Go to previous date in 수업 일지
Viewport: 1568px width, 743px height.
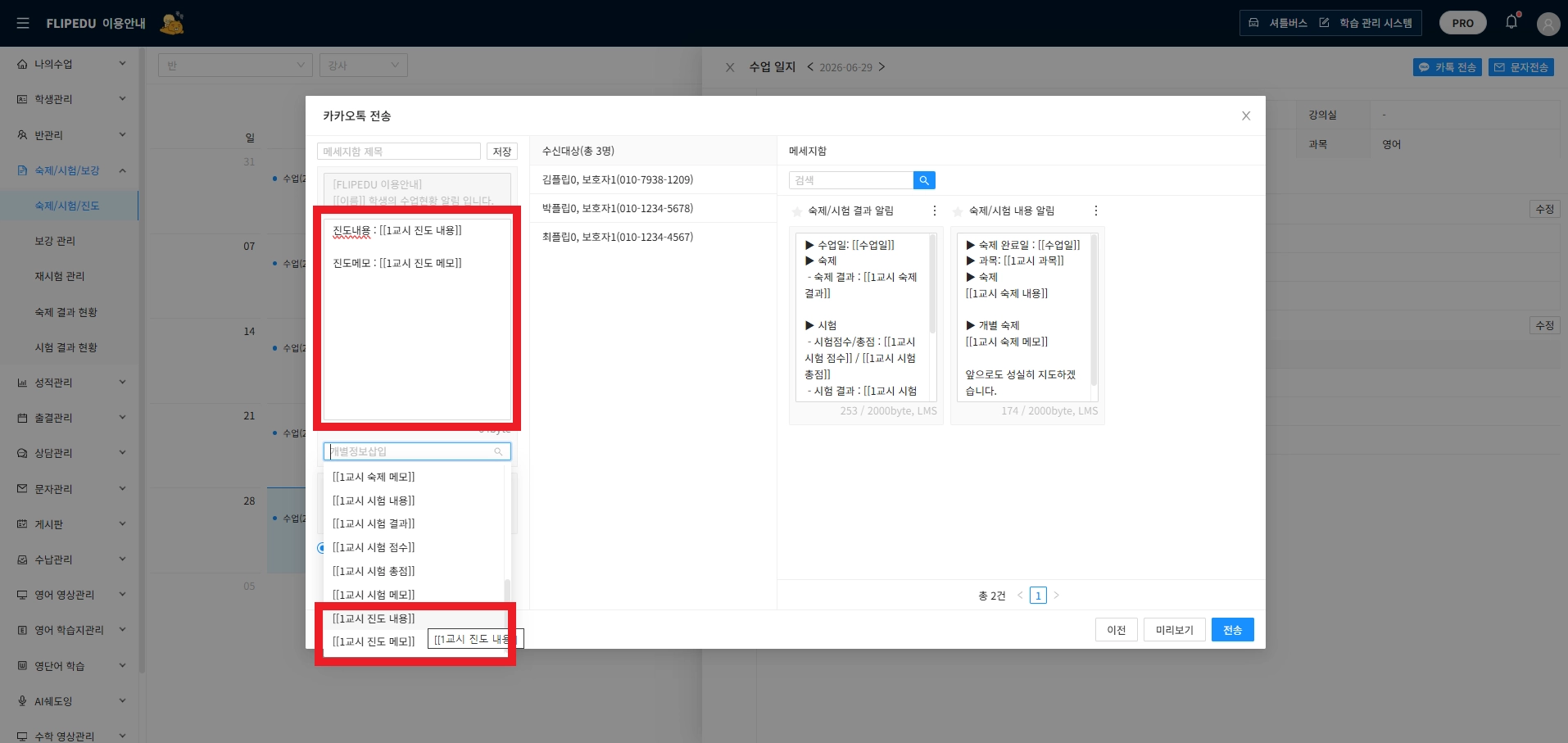810,67
